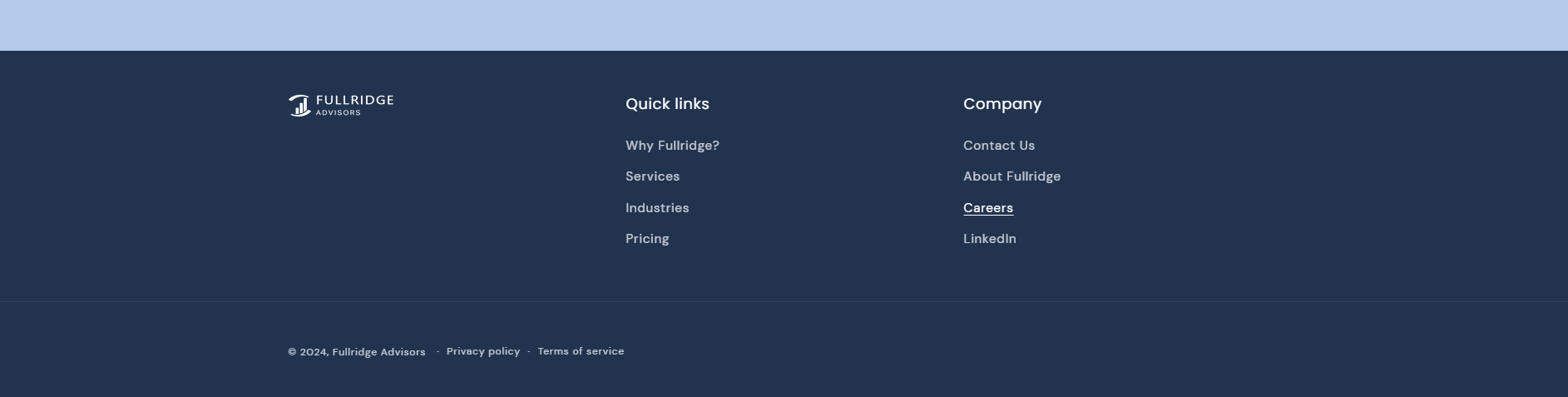Click the FULLRIDGE wordmark in the footer logo
The image size is (1568, 397).
pos(354,101)
